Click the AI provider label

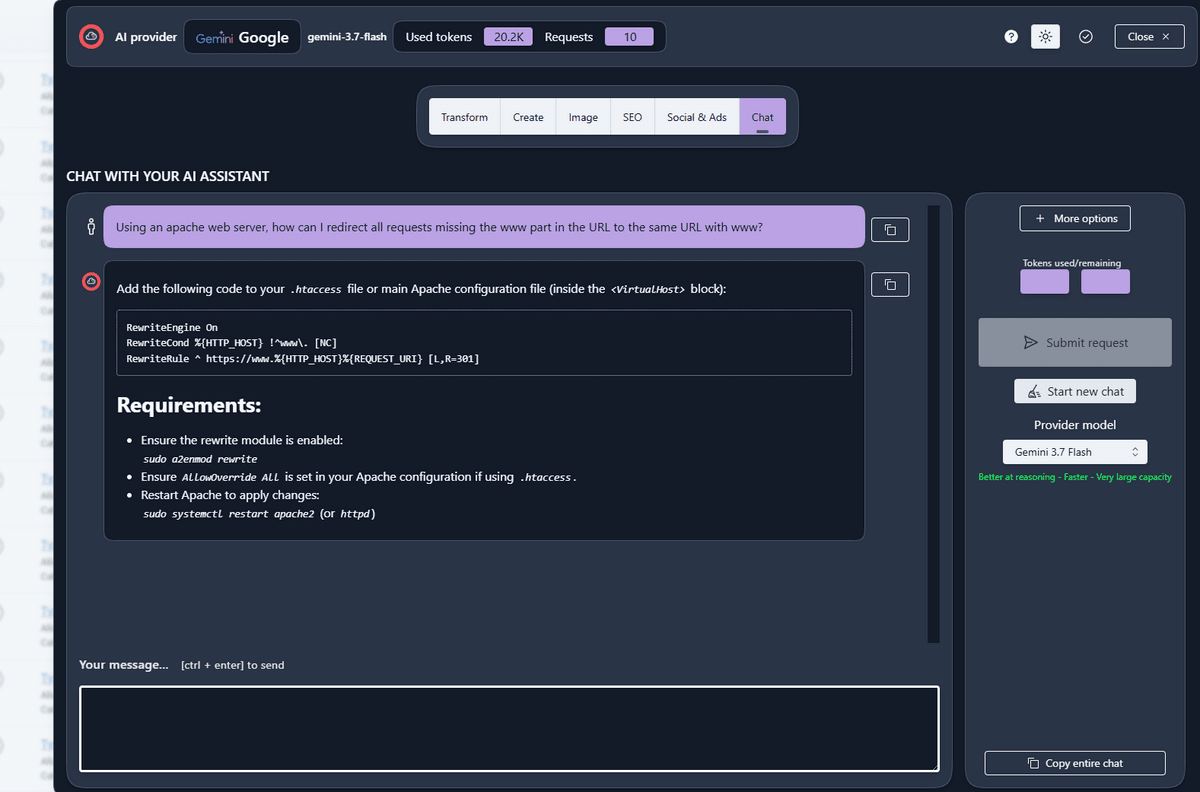[146, 37]
